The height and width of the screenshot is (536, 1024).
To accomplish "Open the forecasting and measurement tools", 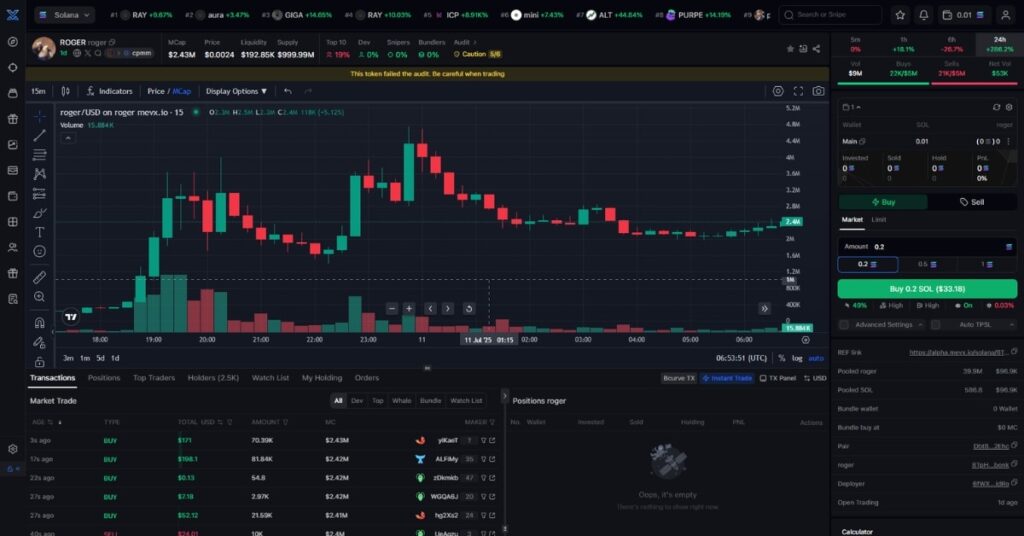I will coord(39,193).
